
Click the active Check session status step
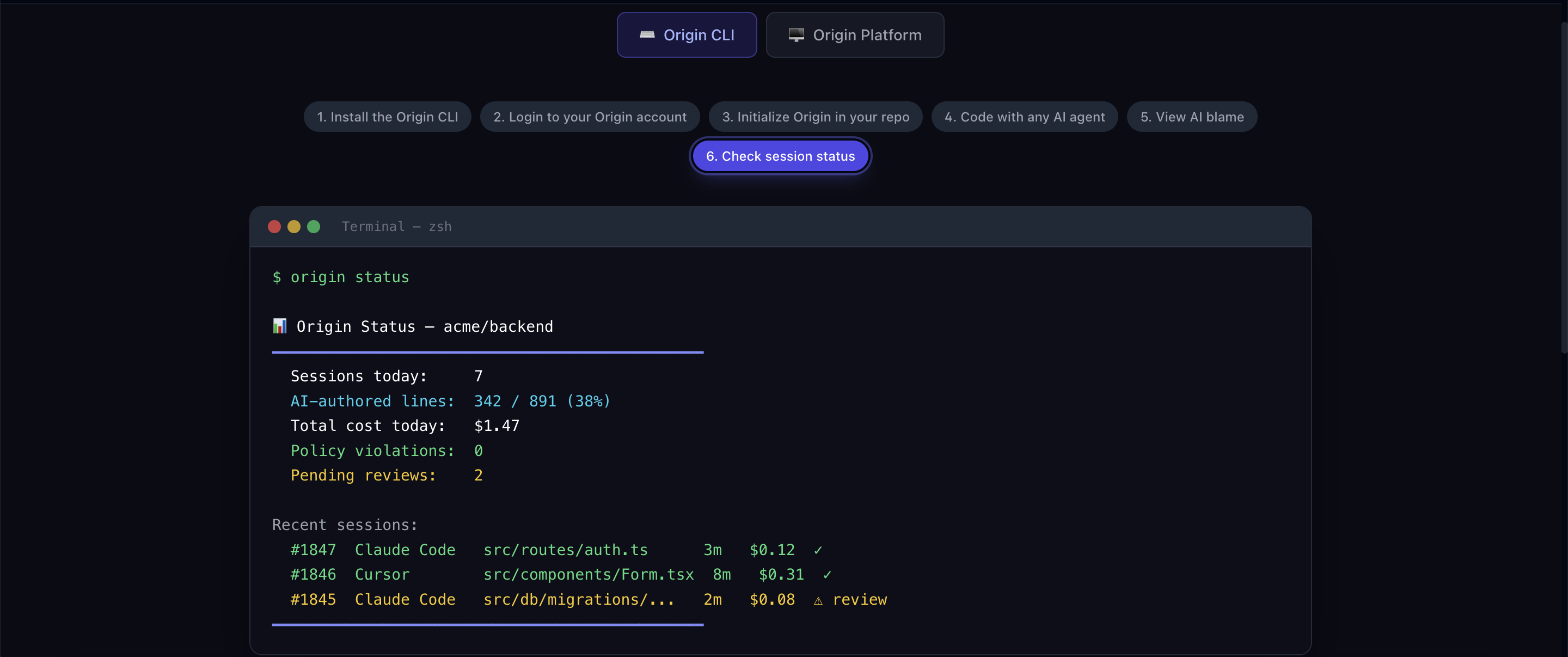pyautogui.click(x=780, y=156)
